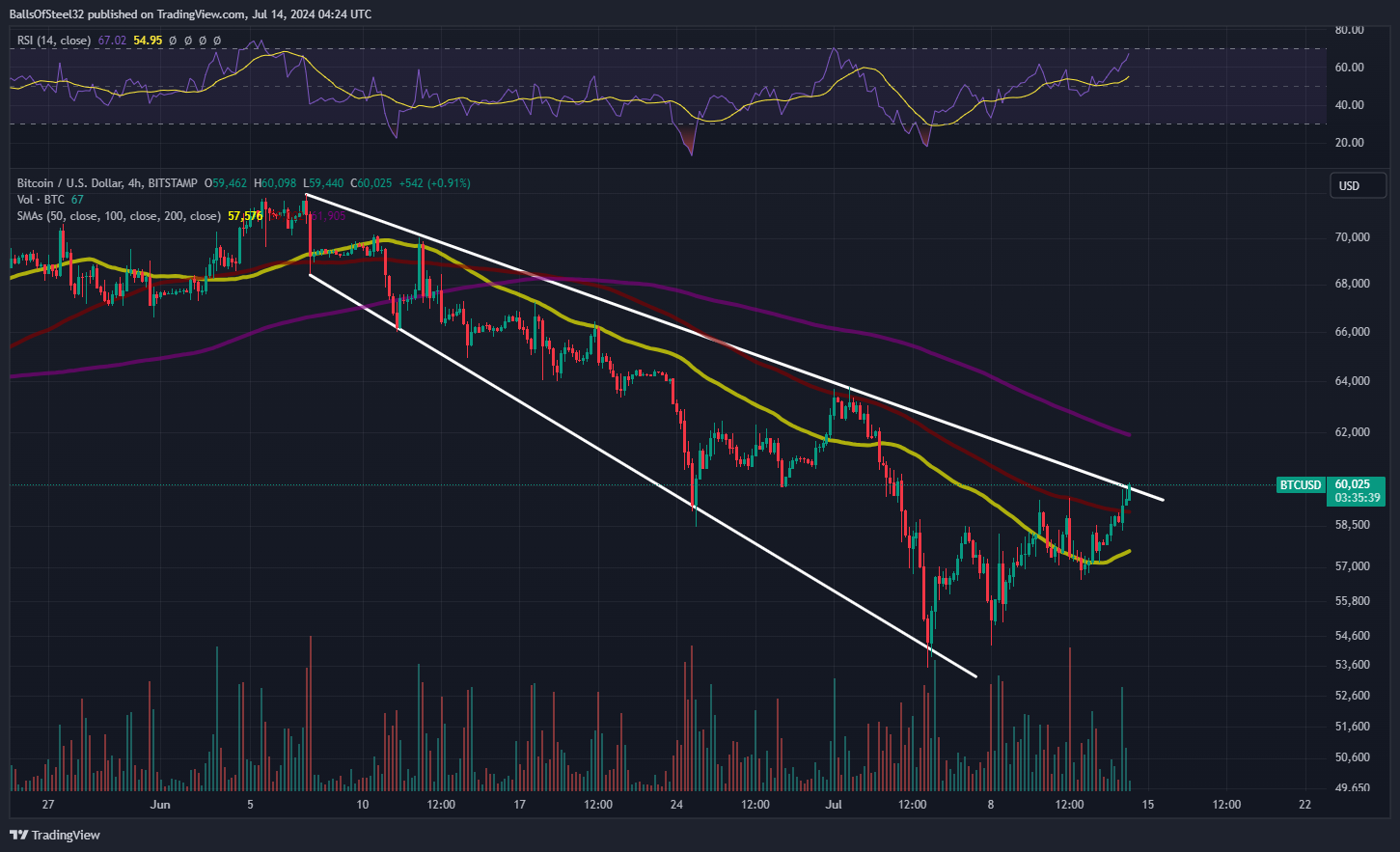Open the USD currency selector

1359,185
